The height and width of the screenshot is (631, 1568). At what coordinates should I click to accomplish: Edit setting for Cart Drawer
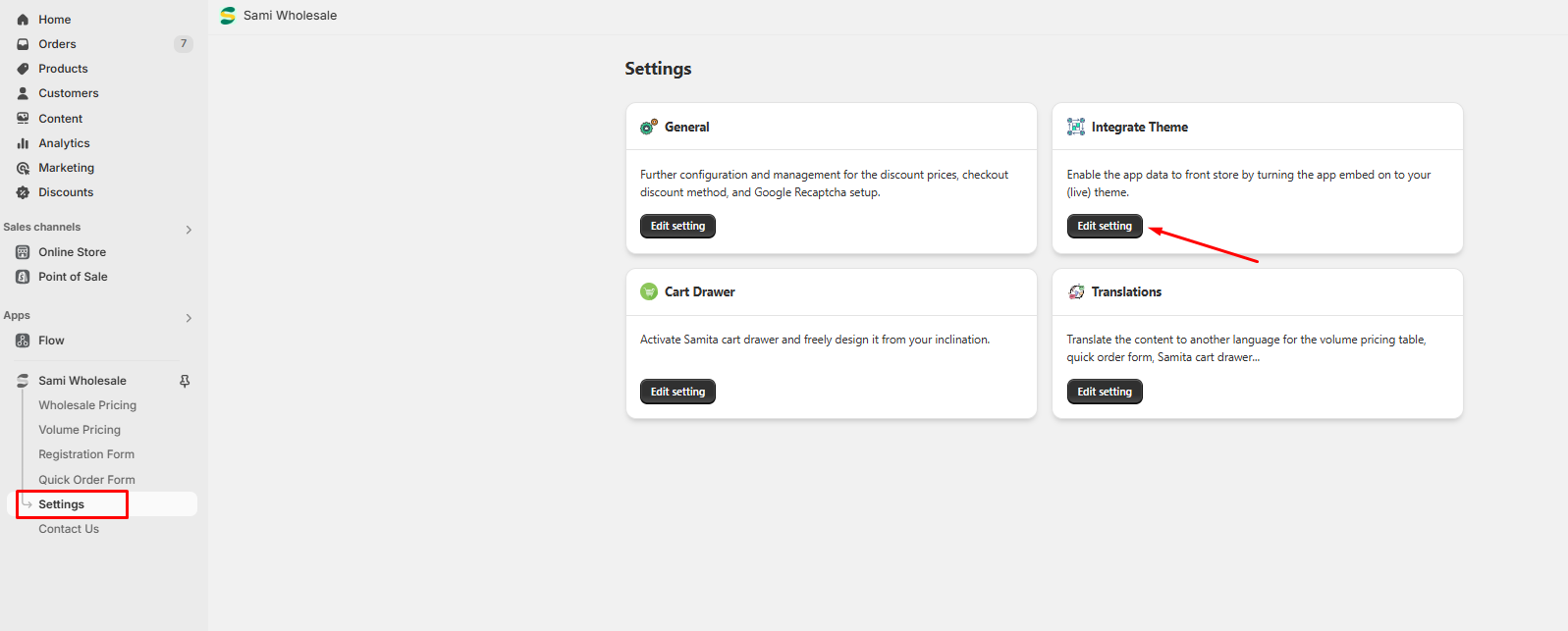point(677,392)
